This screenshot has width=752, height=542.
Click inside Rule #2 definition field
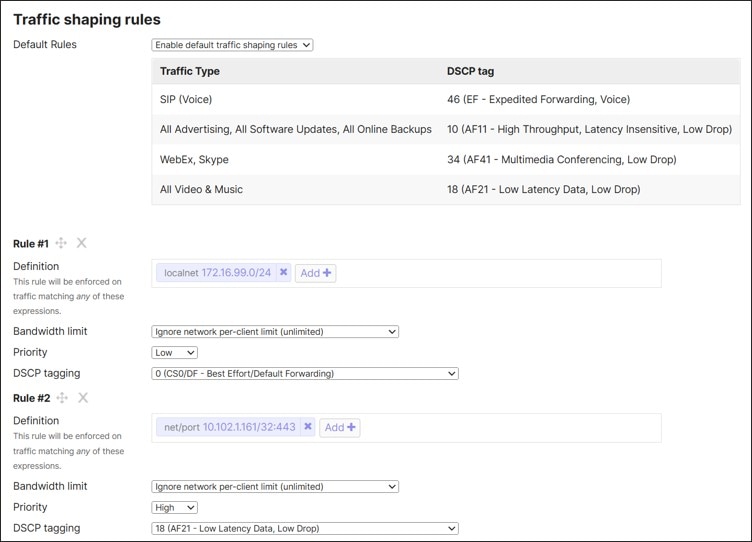point(510,427)
